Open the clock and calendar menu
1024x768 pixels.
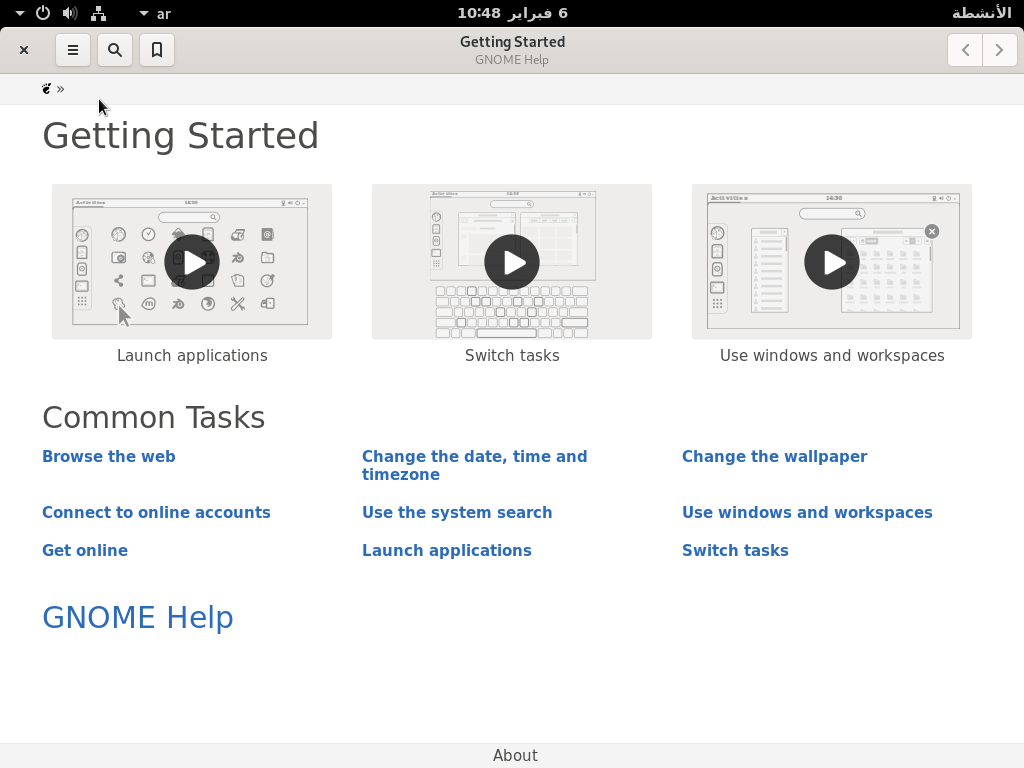(512, 13)
